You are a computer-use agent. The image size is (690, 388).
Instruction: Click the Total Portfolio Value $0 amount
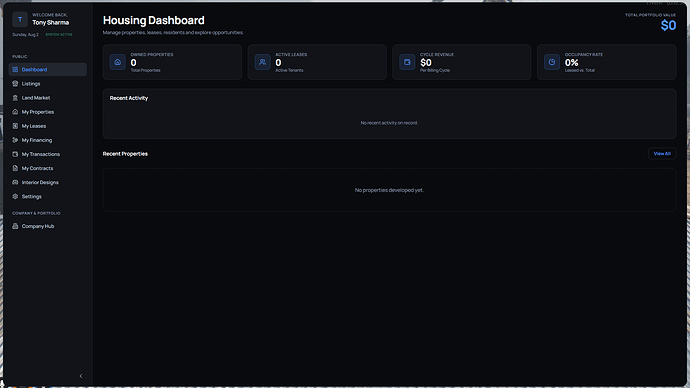coord(668,26)
